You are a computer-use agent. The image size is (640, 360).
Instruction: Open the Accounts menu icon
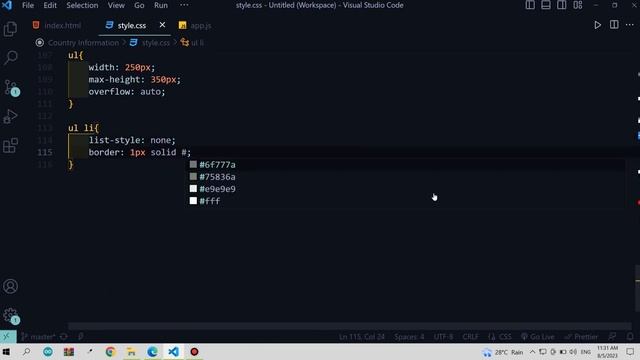(10, 286)
